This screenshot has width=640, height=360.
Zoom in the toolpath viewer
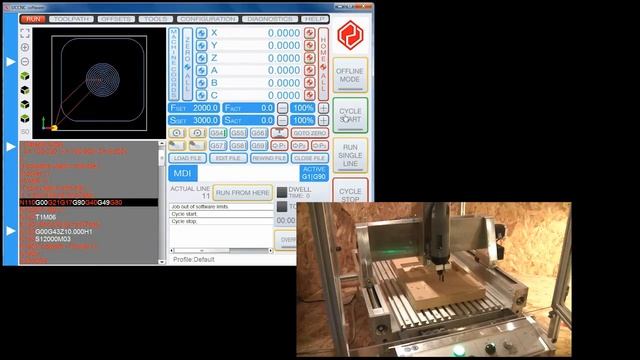(x=25, y=47)
